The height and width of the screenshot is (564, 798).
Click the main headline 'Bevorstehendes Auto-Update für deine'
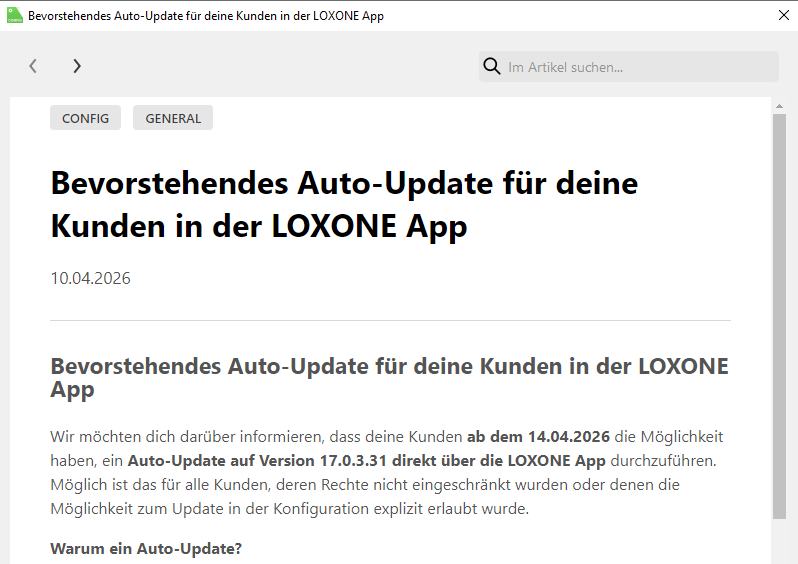[x=344, y=183]
